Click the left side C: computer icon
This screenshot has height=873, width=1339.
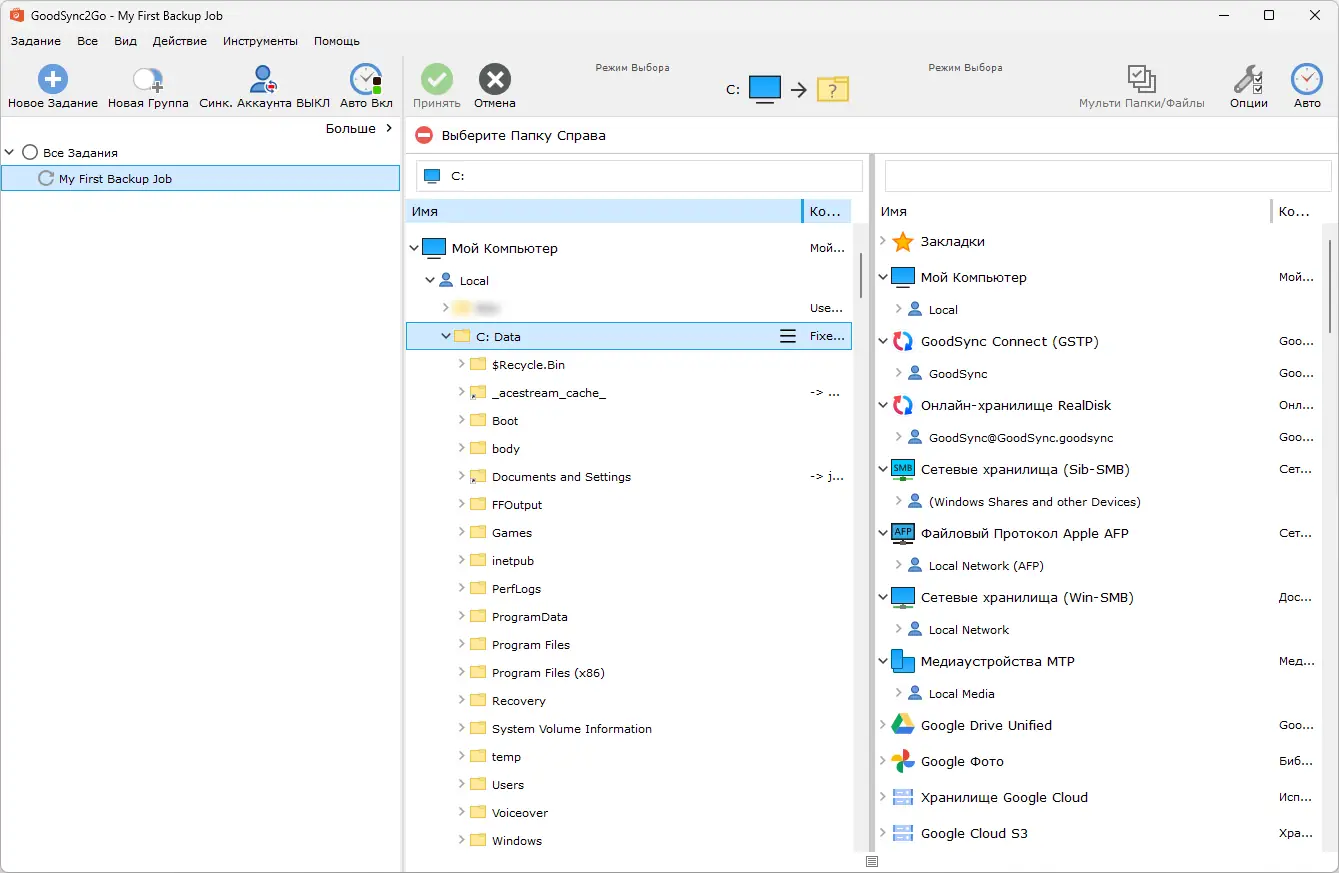(765, 89)
